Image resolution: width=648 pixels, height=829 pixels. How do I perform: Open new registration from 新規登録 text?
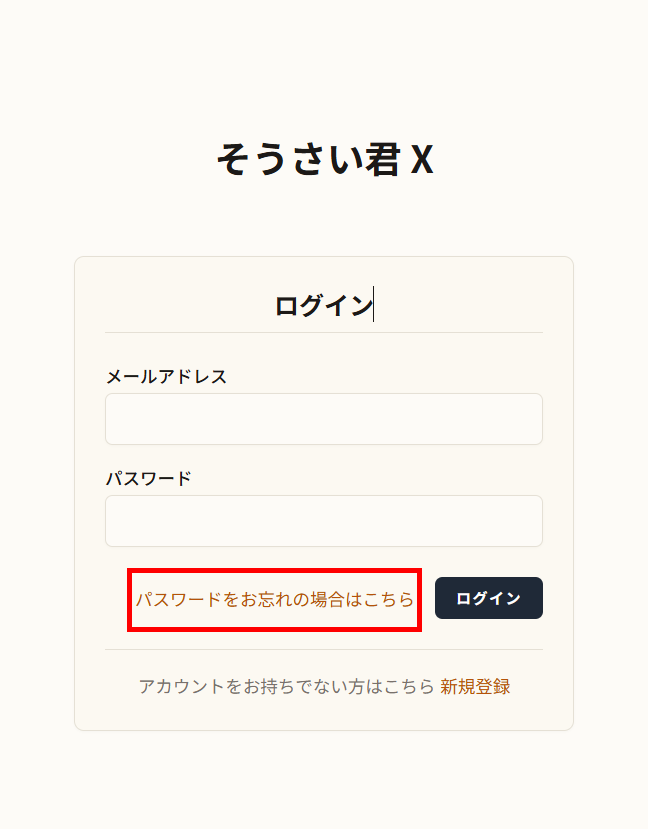475,687
